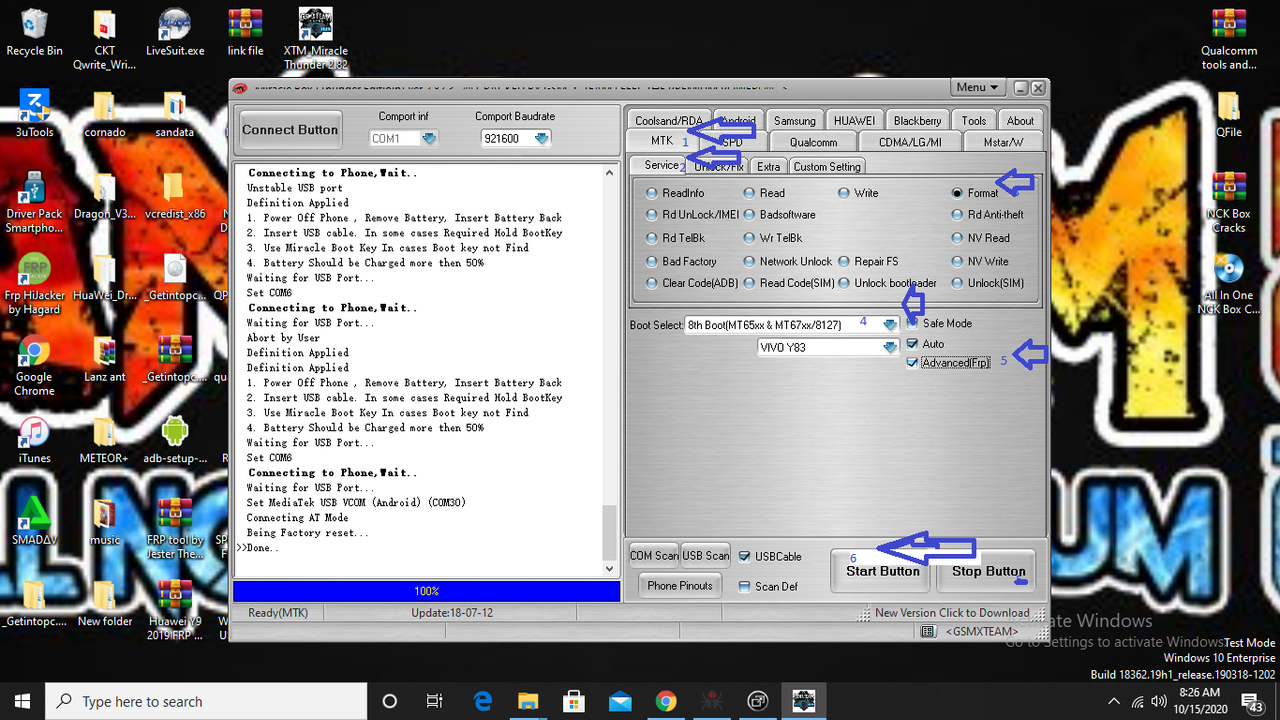1280x720 pixels.
Task: Click the Phone Pinouts button
Action: (680, 586)
